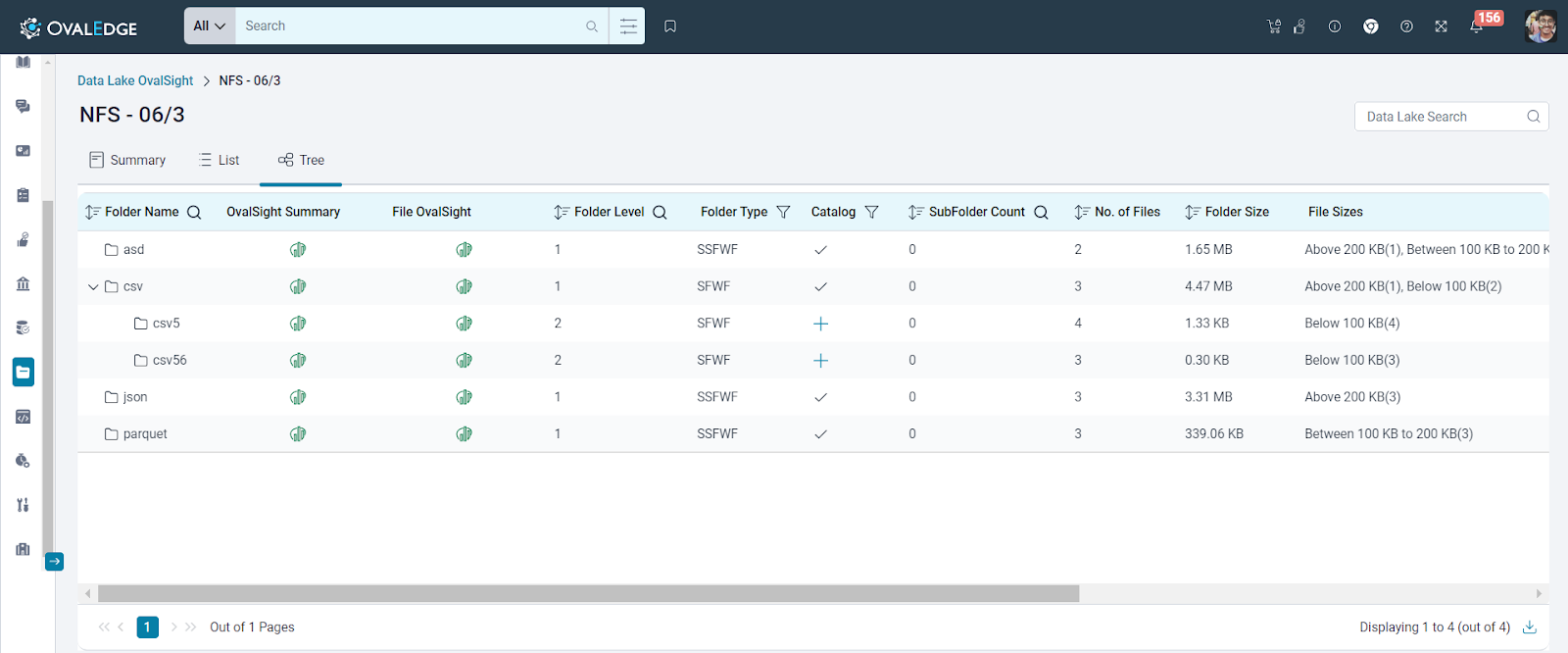Click the right arrow of horizontal scrollbar
Viewport: 1568px width, 653px height.
tap(1539, 593)
